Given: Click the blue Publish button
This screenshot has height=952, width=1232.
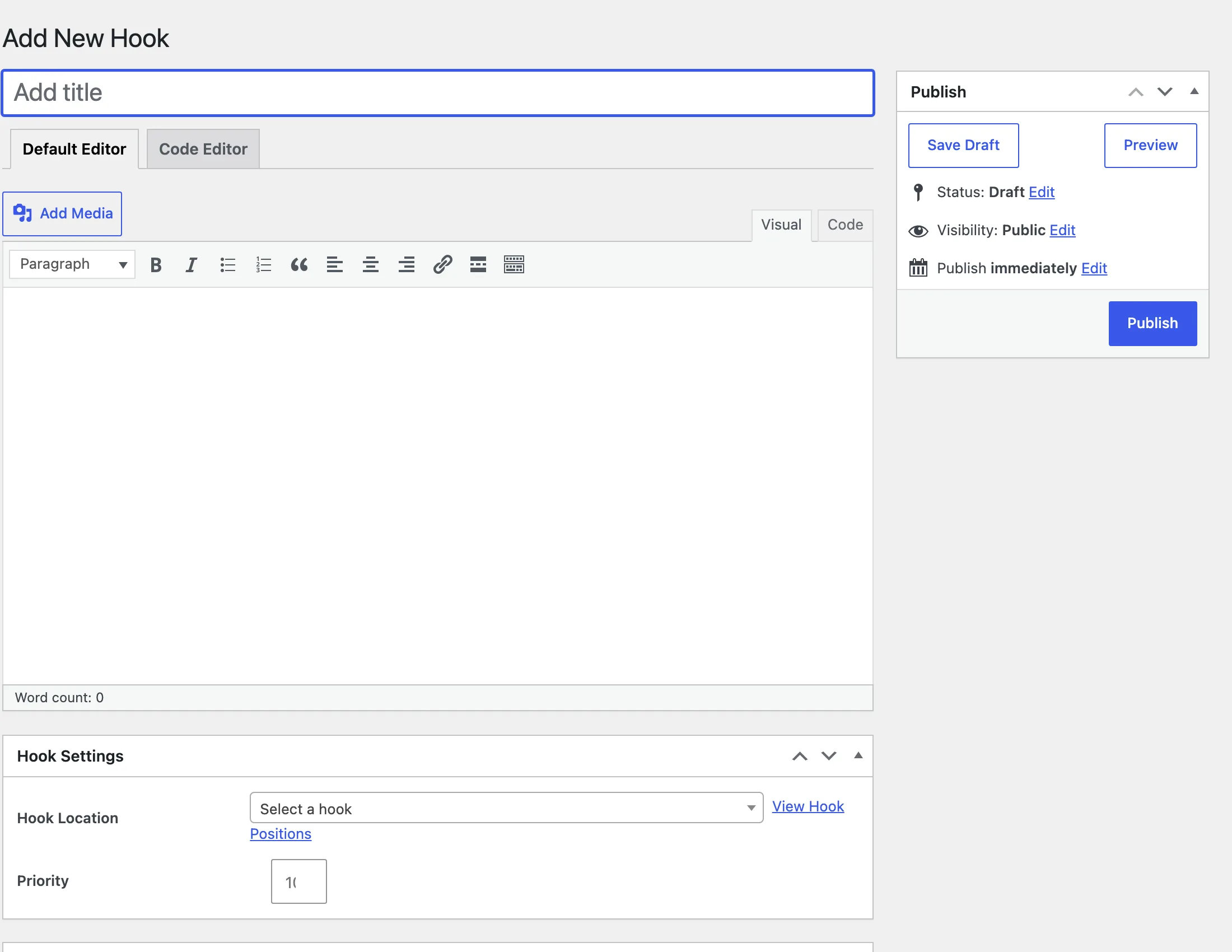Looking at the screenshot, I should coord(1152,324).
